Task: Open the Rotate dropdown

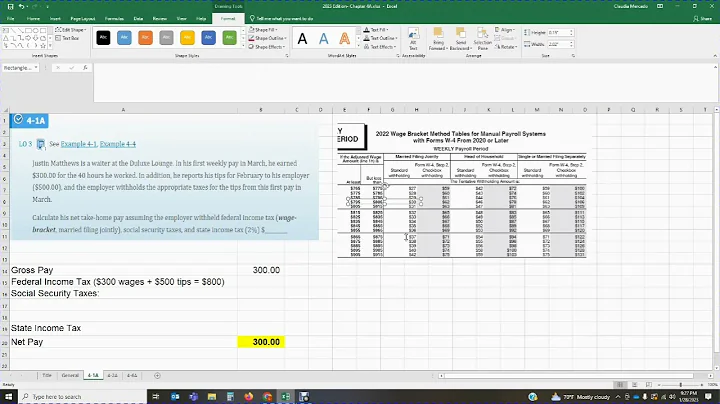Action: coord(506,47)
